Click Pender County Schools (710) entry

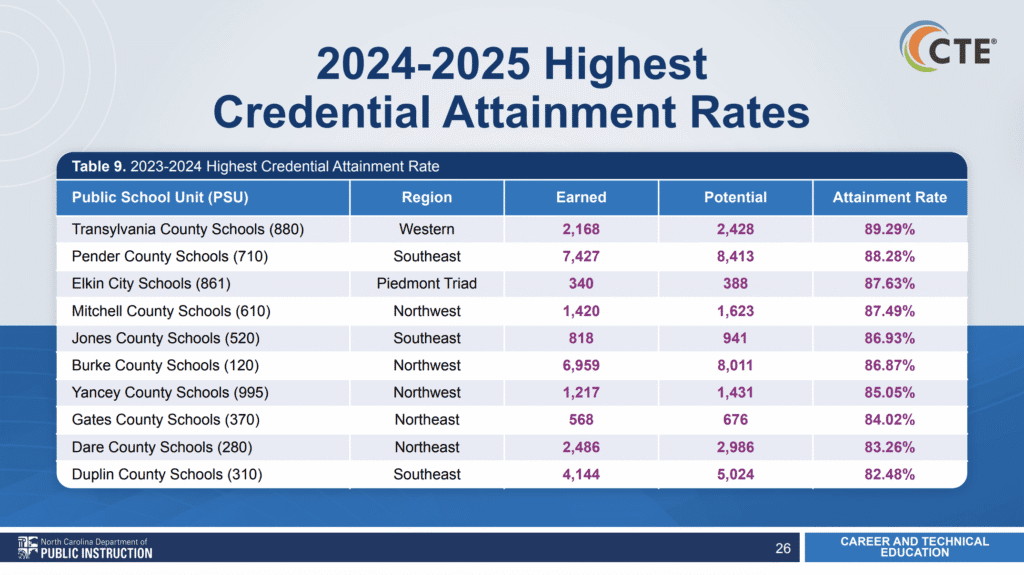point(171,256)
